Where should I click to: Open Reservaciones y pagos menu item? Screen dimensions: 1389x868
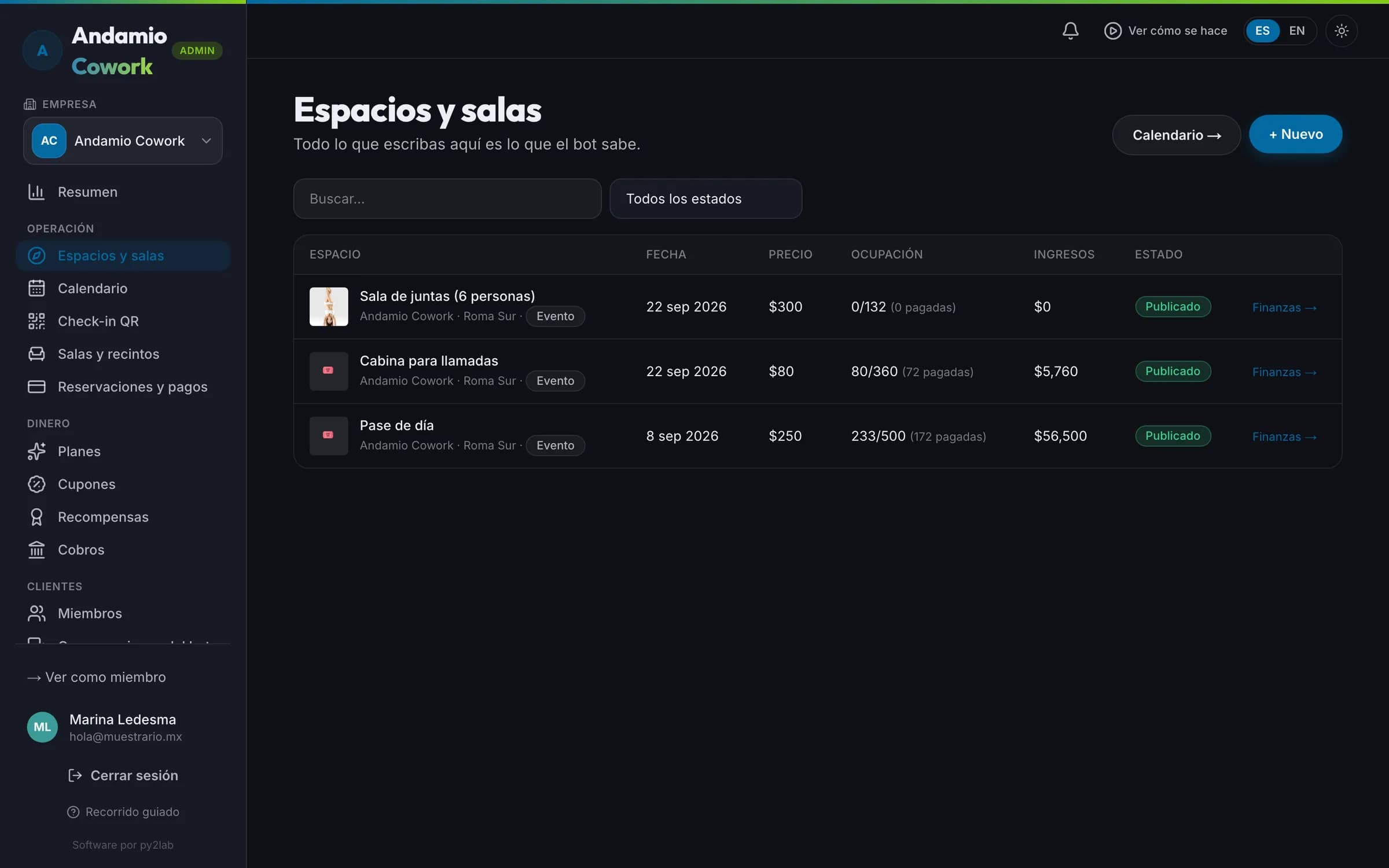[x=123, y=387]
